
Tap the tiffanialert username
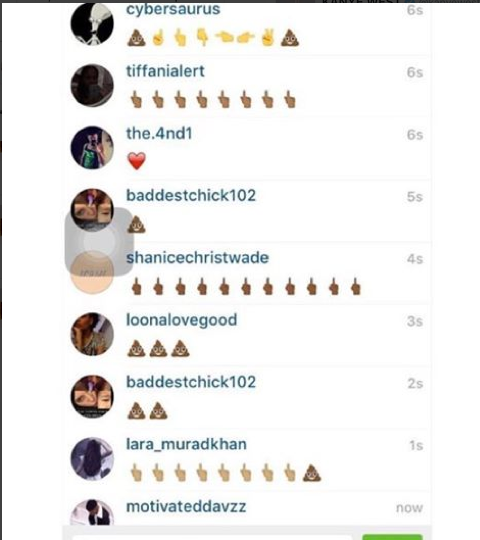coord(165,71)
